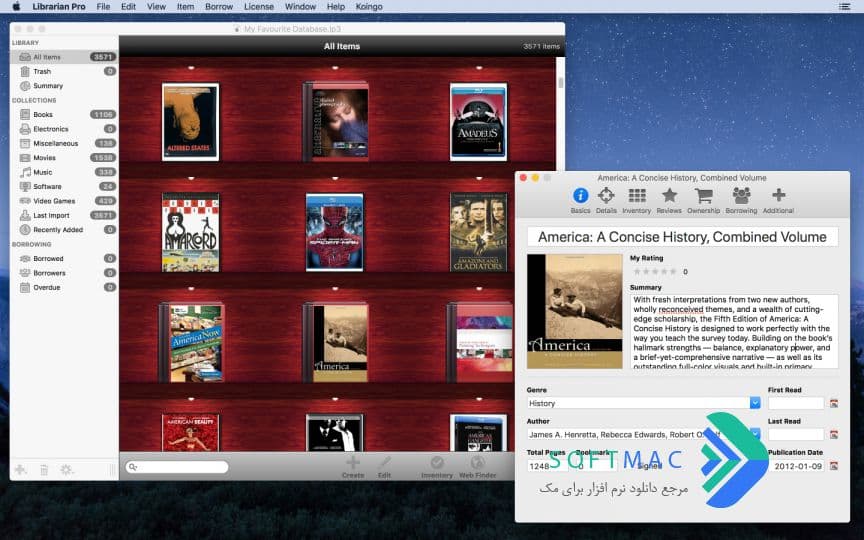Select the Amazons and Gladiators cover
This screenshot has width=864, height=540.
tap(478, 232)
